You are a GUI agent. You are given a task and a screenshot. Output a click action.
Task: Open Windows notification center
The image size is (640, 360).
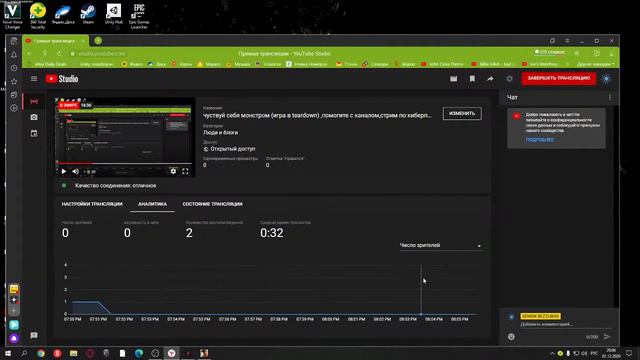629,353
